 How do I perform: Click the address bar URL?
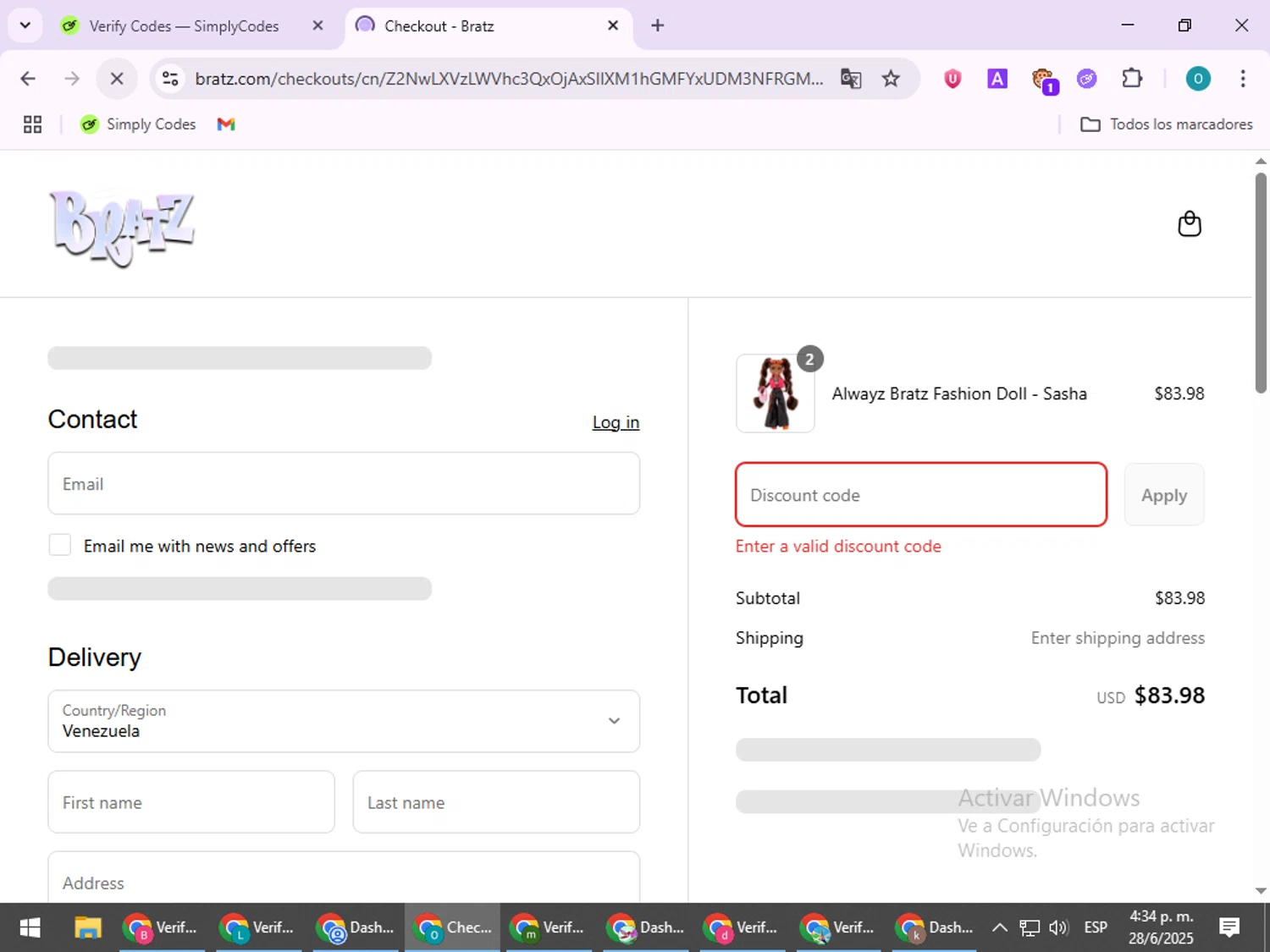pyautogui.click(x=509, y=79)
